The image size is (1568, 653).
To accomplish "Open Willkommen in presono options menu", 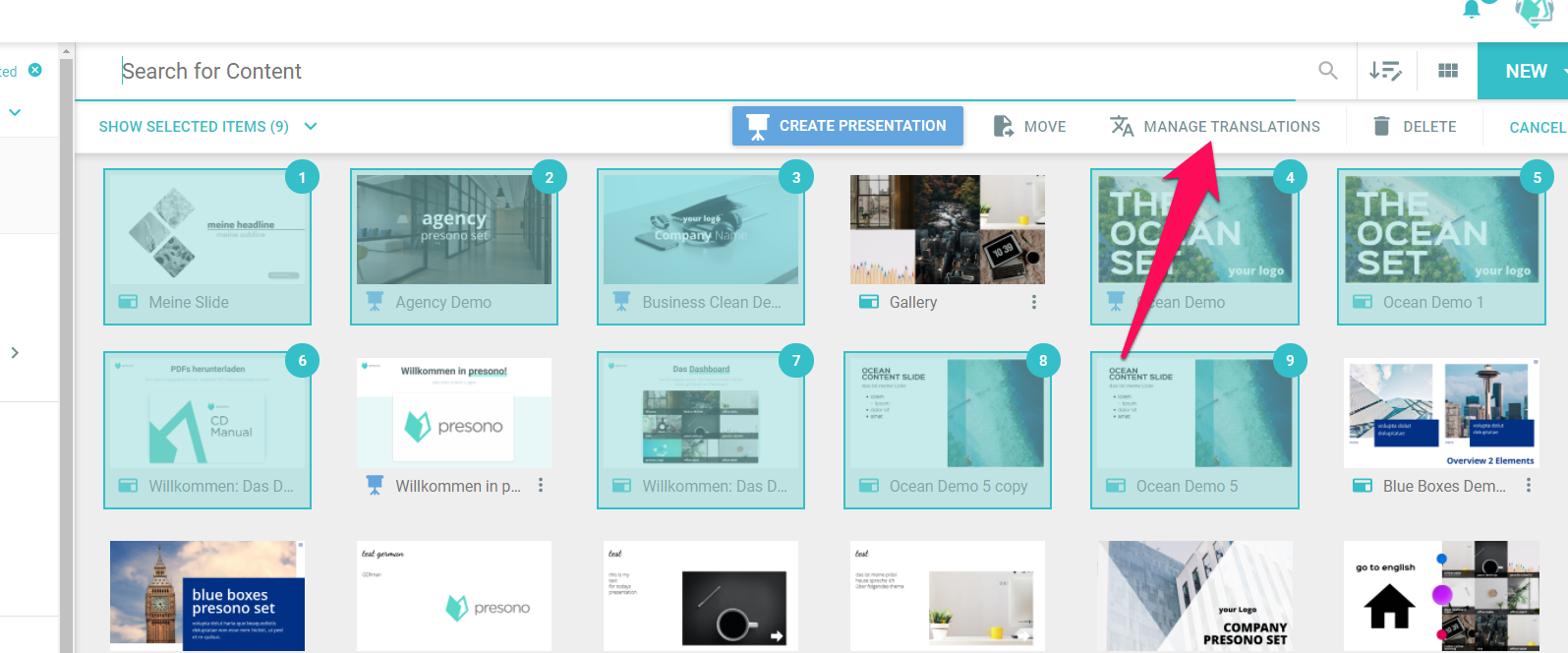I will [540, 486].
